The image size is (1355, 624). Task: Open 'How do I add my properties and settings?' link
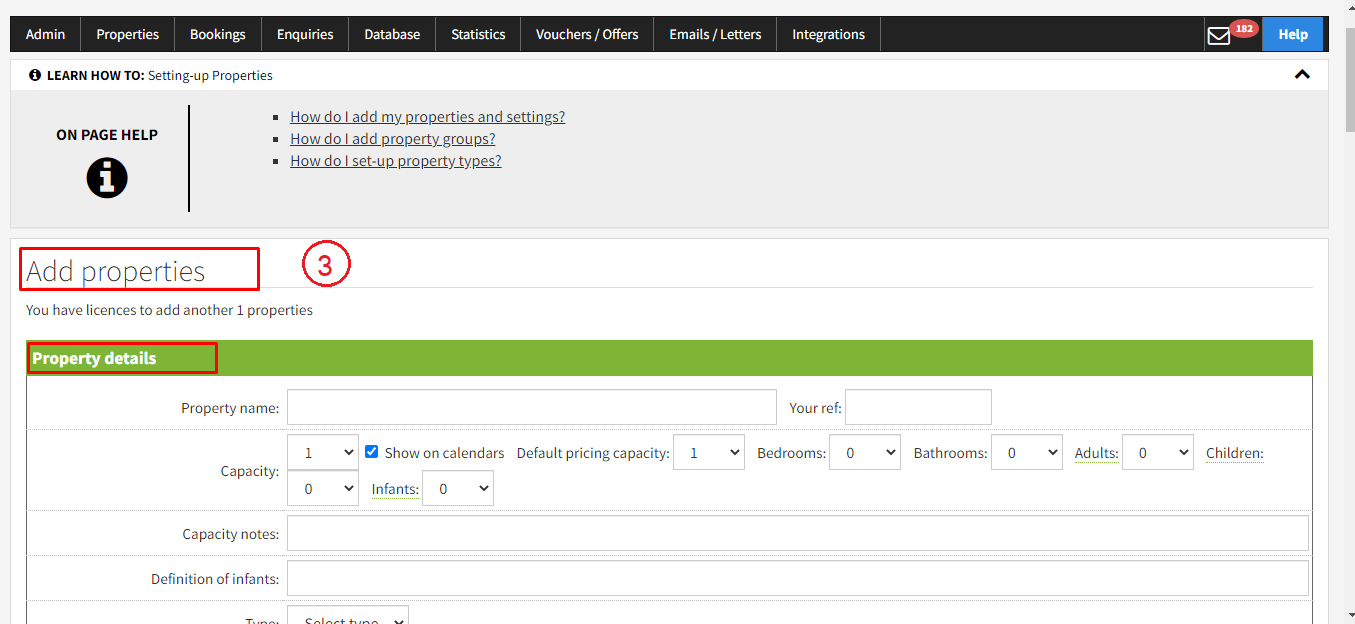tap(427, 117)
